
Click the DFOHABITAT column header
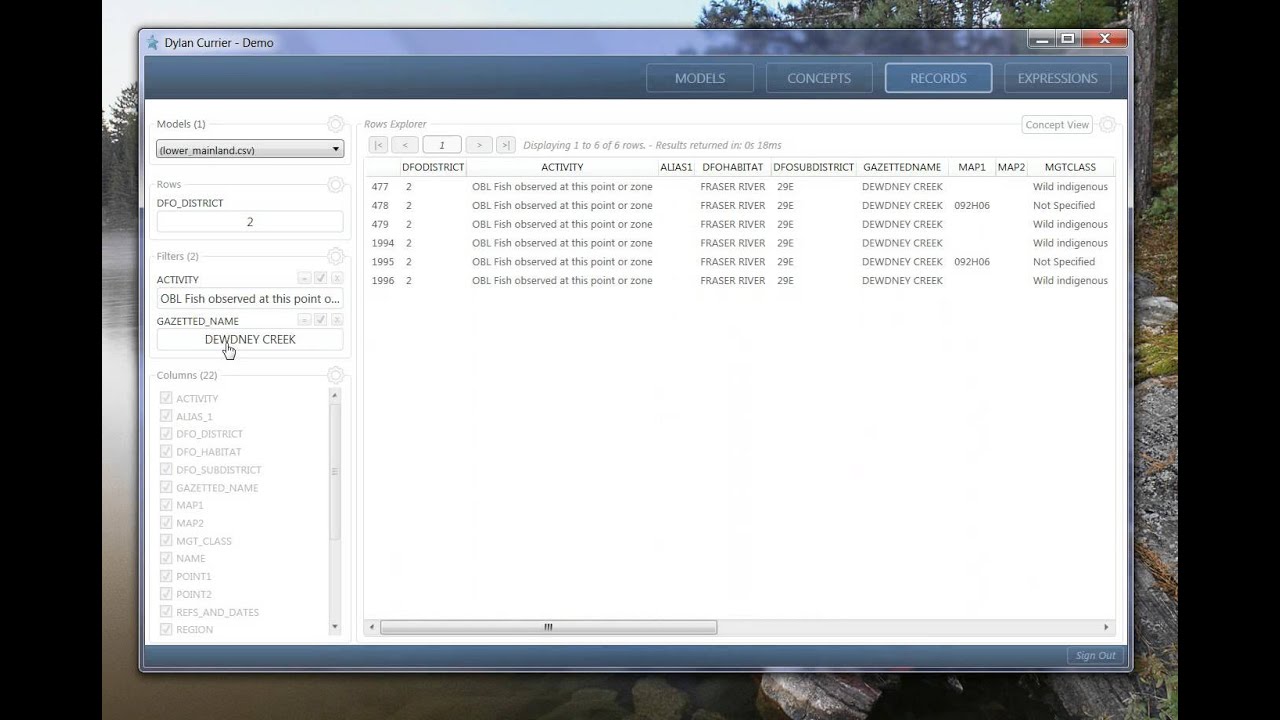733,167
